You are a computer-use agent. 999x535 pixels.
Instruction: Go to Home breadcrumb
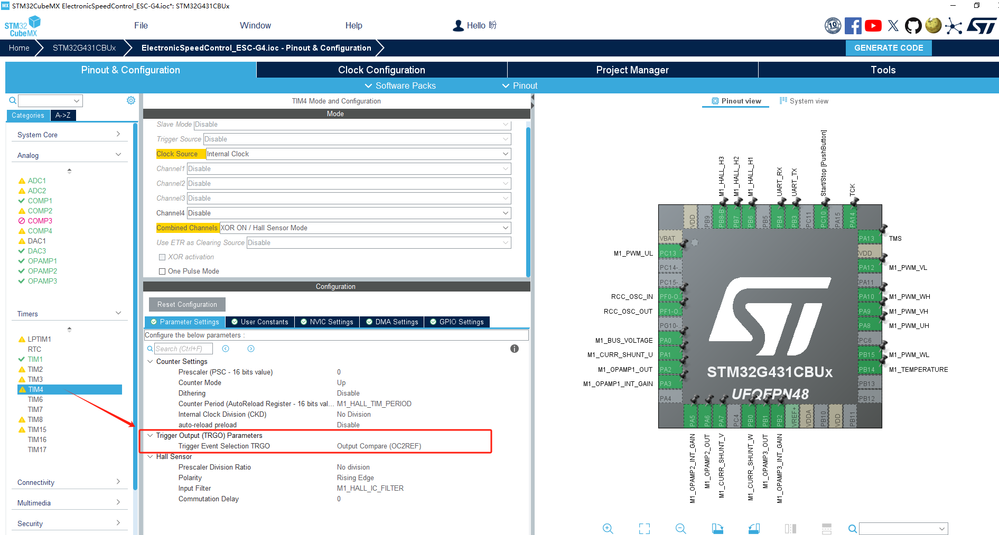18,48
